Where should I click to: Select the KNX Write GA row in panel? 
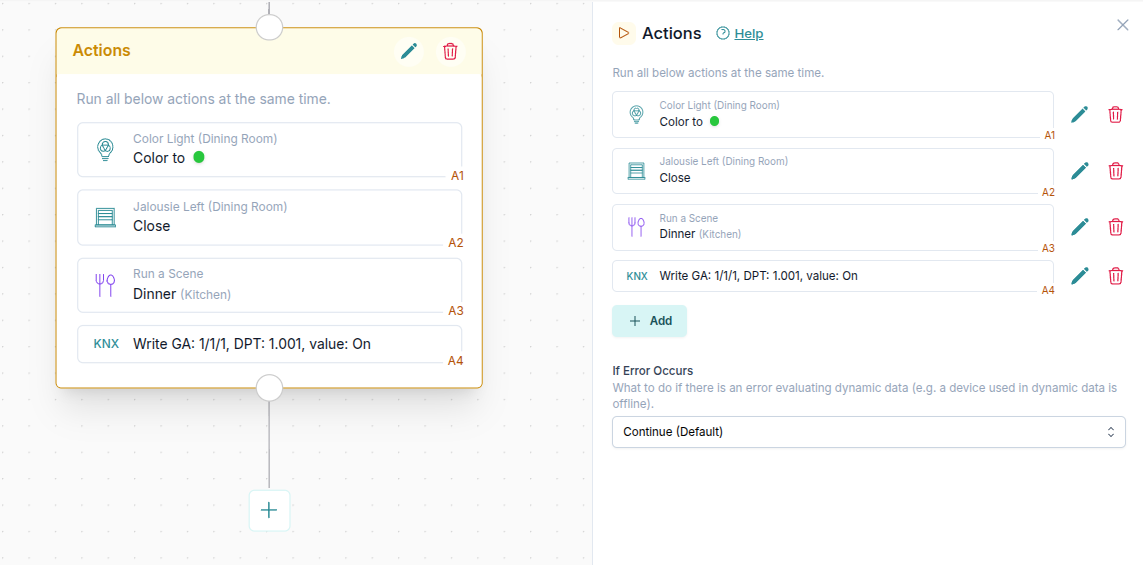832,276
